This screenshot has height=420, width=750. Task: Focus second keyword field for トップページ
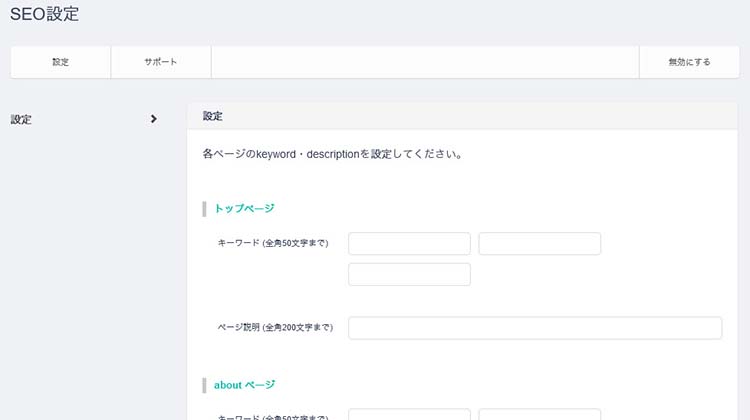pos(540,243)
